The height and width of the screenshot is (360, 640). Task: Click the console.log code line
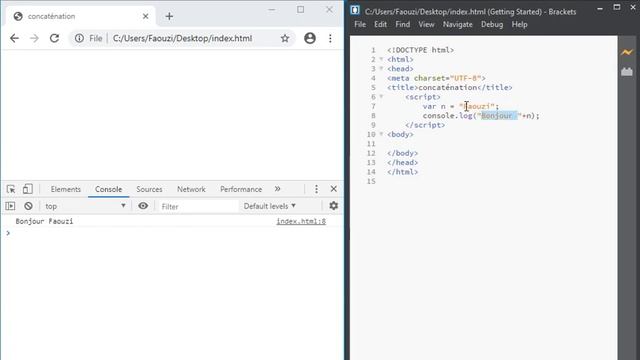[x=481, y=116]
